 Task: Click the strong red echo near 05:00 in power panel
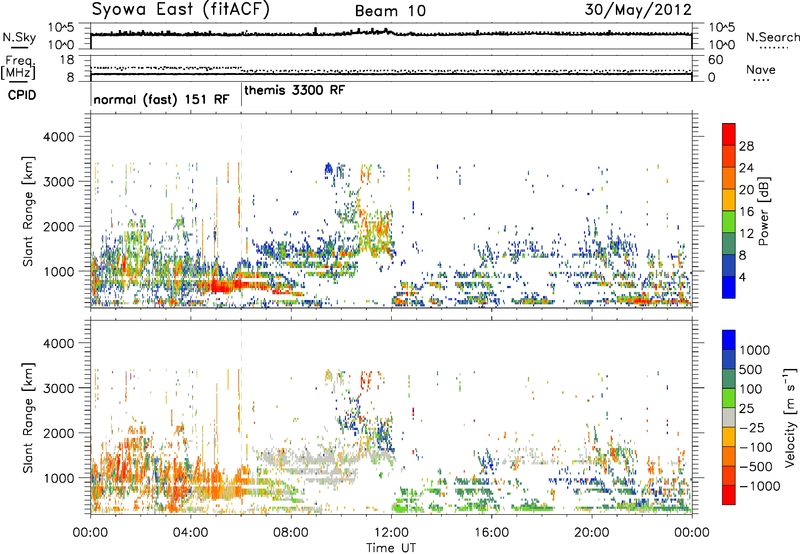point(223,286)
